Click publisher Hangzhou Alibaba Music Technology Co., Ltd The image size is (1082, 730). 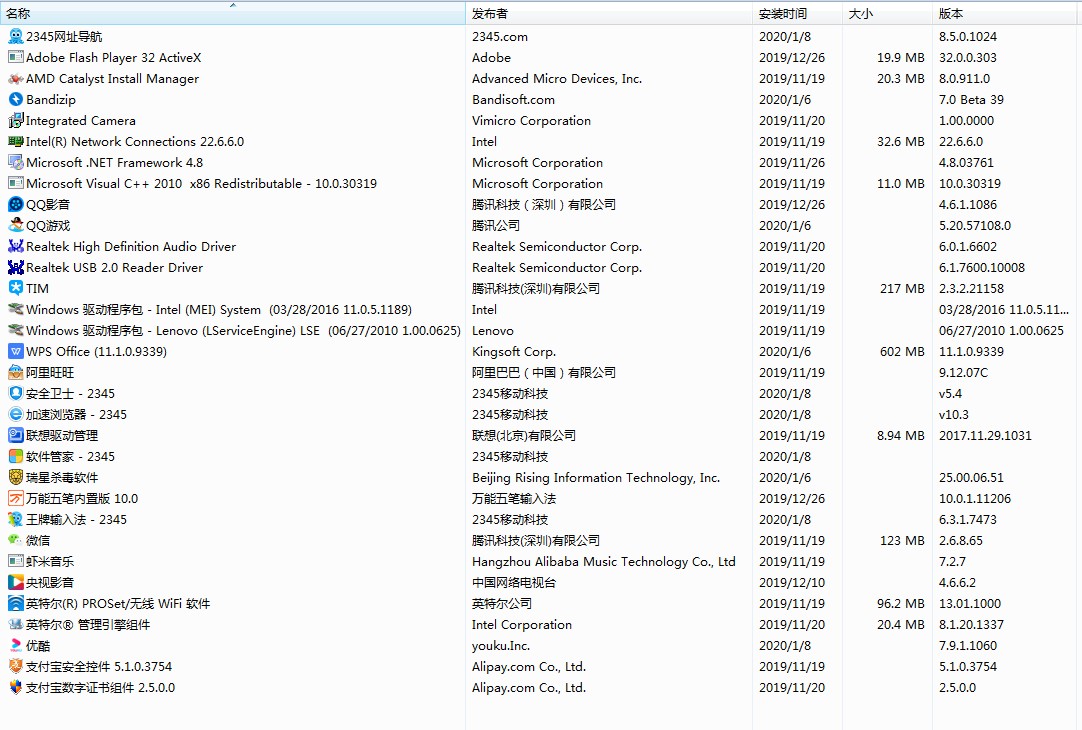[x=604, y=562]
